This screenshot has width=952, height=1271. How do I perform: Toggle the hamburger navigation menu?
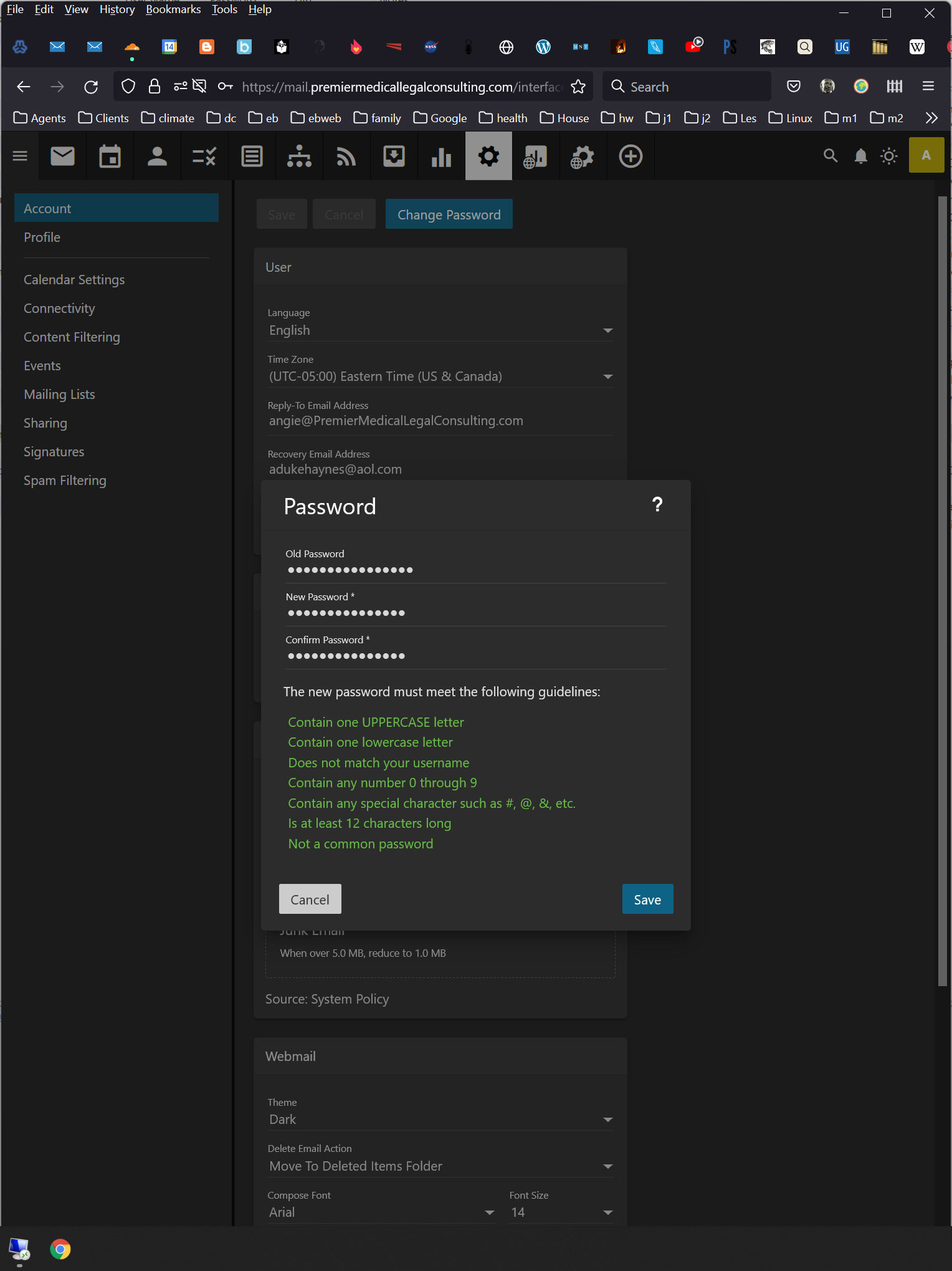point(20,156)
